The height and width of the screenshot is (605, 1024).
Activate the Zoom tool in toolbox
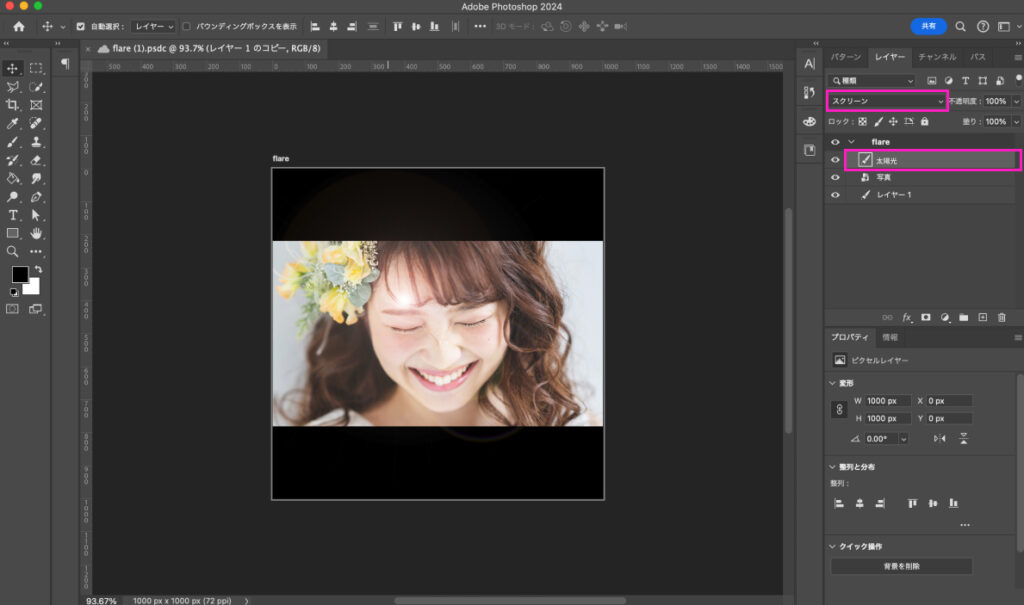pyautogui.click(x=13, y=252)
